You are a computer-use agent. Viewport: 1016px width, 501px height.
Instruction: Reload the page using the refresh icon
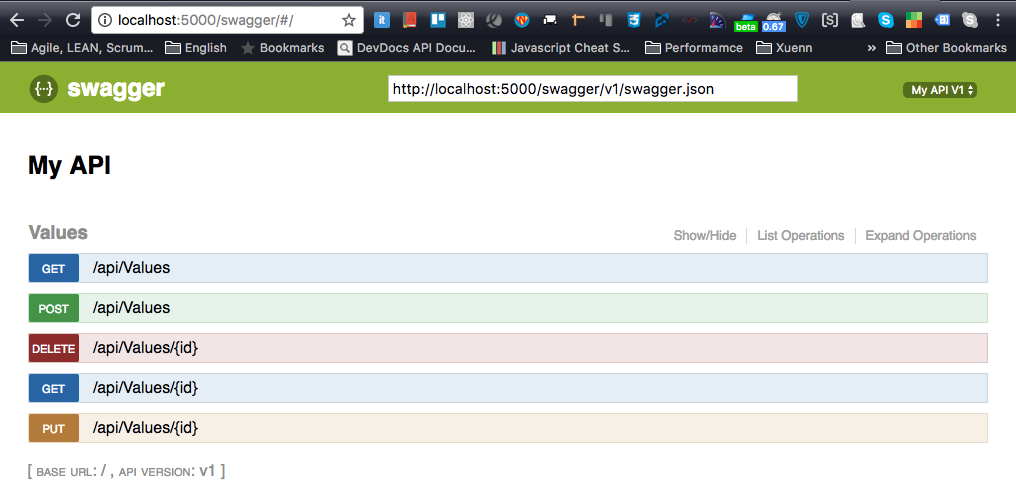coord(73,20)
